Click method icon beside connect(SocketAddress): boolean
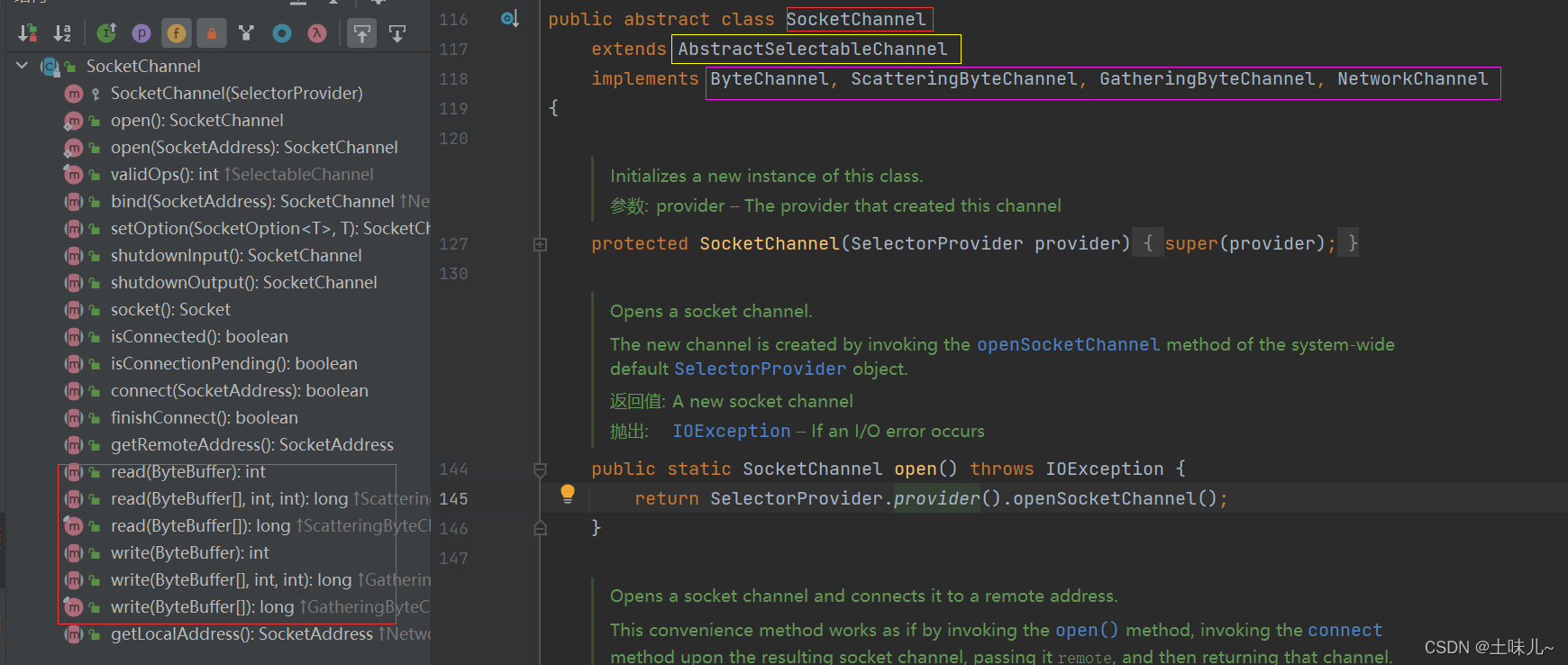Screen dimensions: 1568x665 point(74,391)
